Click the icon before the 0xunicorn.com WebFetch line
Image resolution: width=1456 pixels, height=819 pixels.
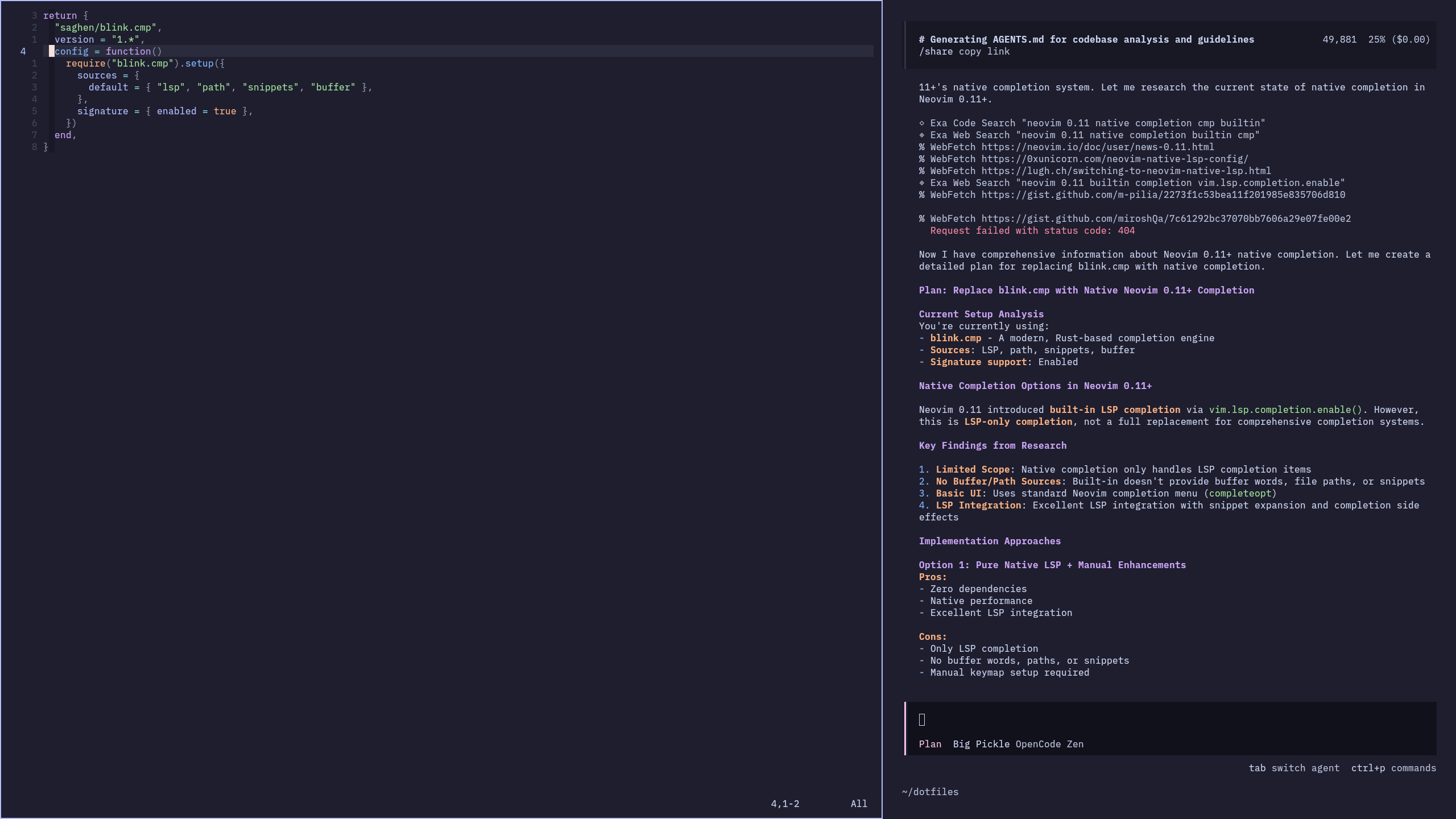pyautogui.click(x=922, y=159)
